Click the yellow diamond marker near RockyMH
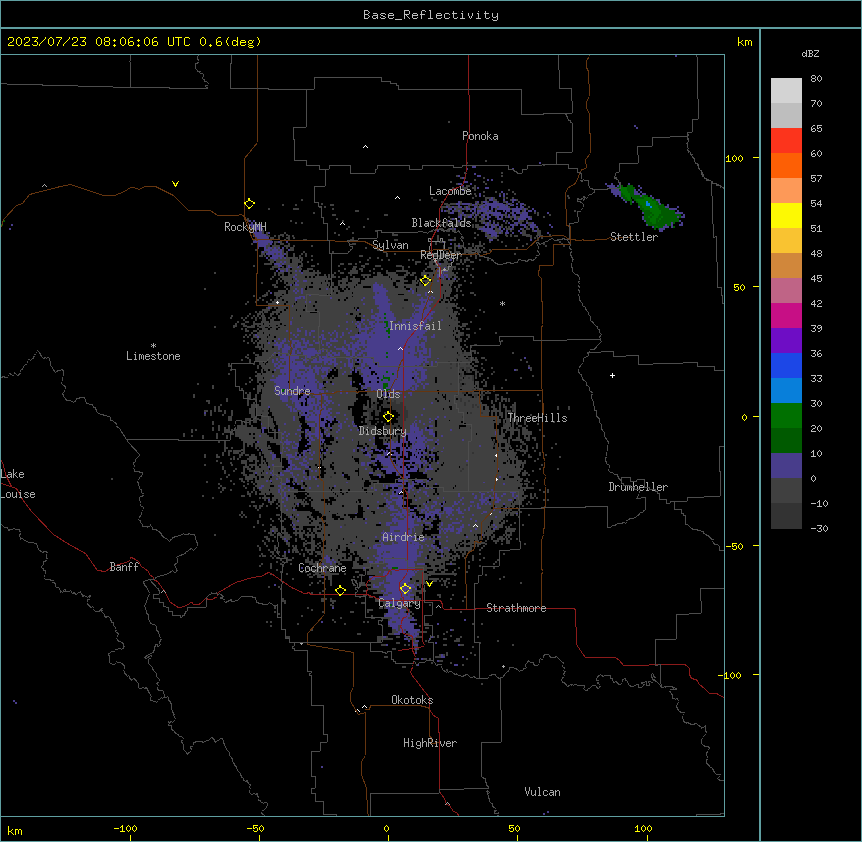862x842 pixels. pyautogui.click(x=249, y=204)
